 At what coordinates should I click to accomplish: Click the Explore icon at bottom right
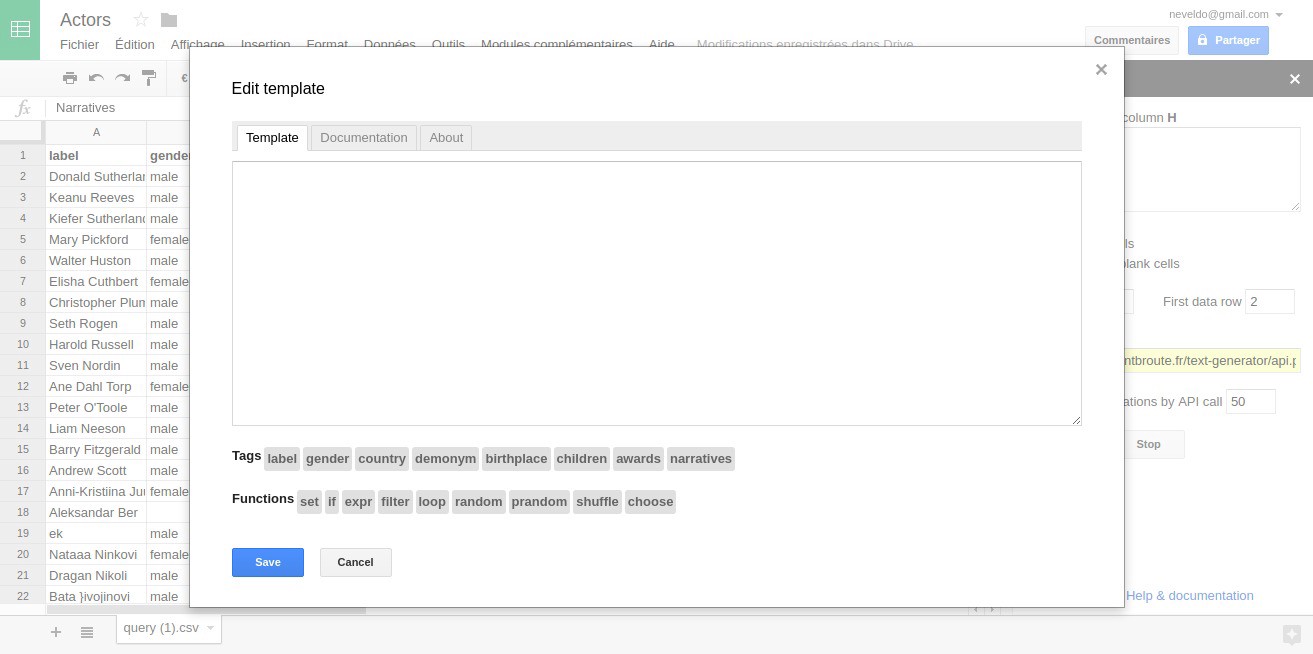click(x=1292, y=634)
